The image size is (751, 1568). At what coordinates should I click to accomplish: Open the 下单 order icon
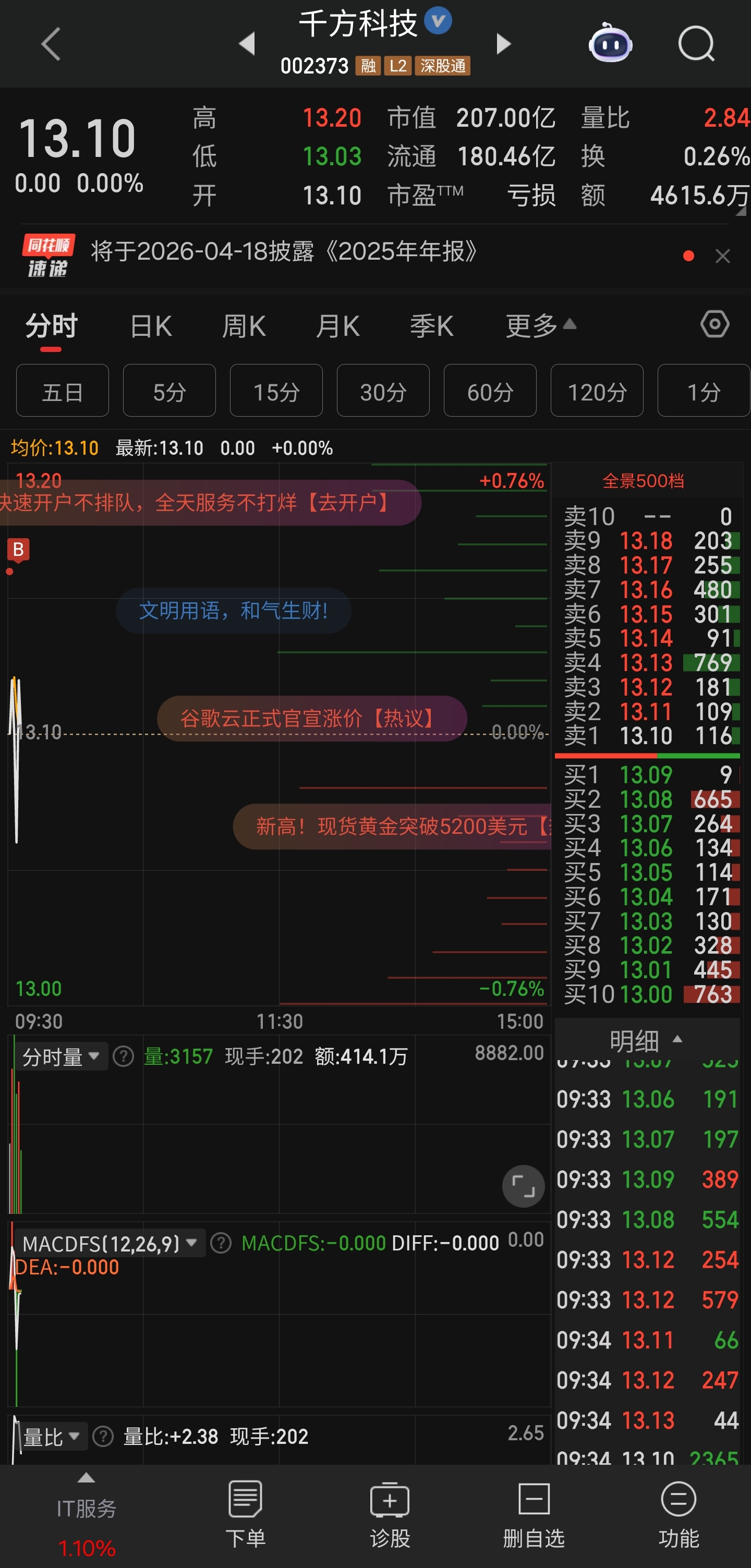(245, 1515)
